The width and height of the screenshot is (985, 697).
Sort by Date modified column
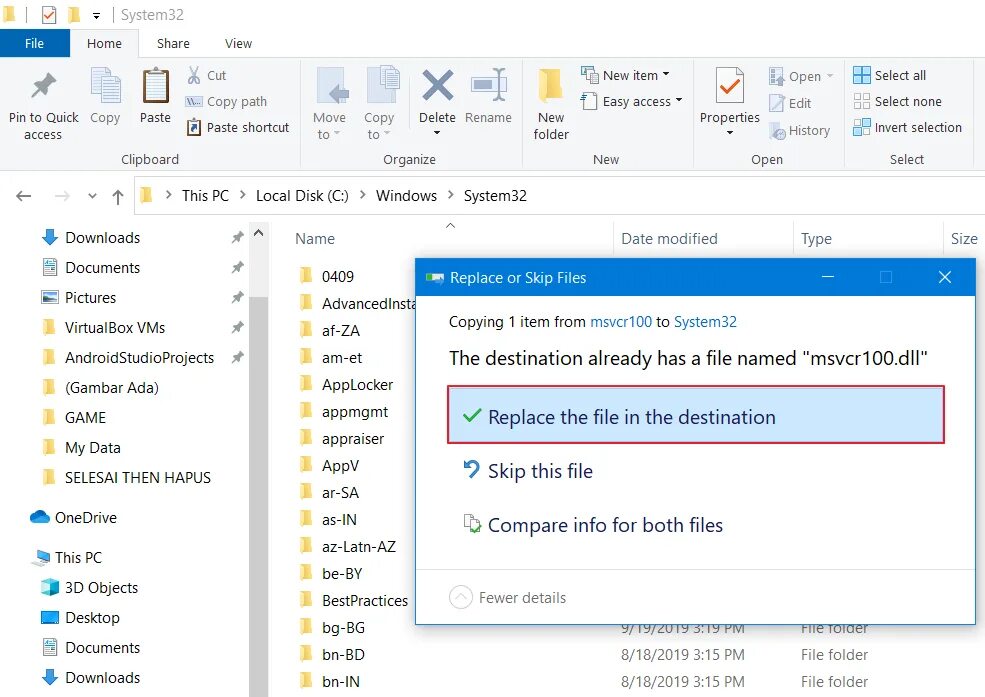(669, 239)
